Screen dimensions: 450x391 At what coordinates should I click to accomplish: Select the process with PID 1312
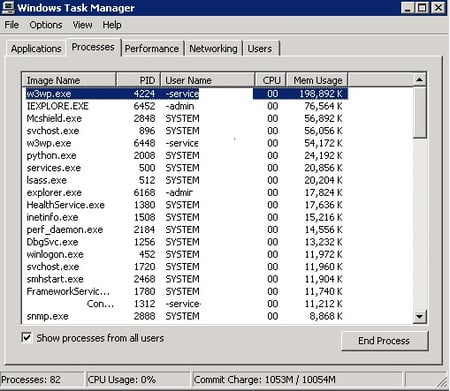click(x=187, y=304)
